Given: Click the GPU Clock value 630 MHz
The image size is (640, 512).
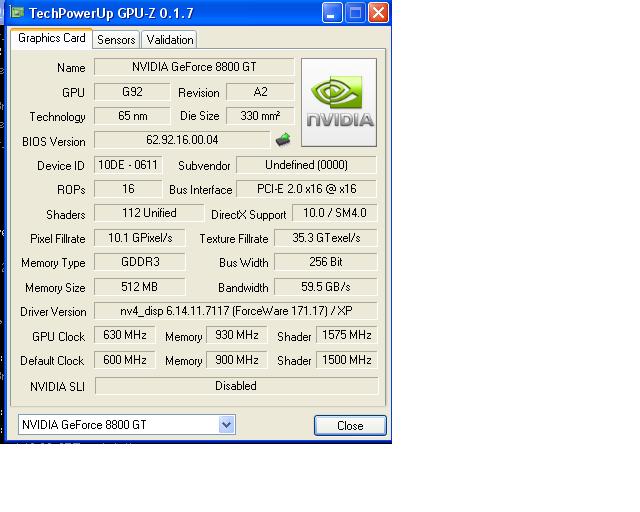Looking at the screenshot, I should 124,335.
